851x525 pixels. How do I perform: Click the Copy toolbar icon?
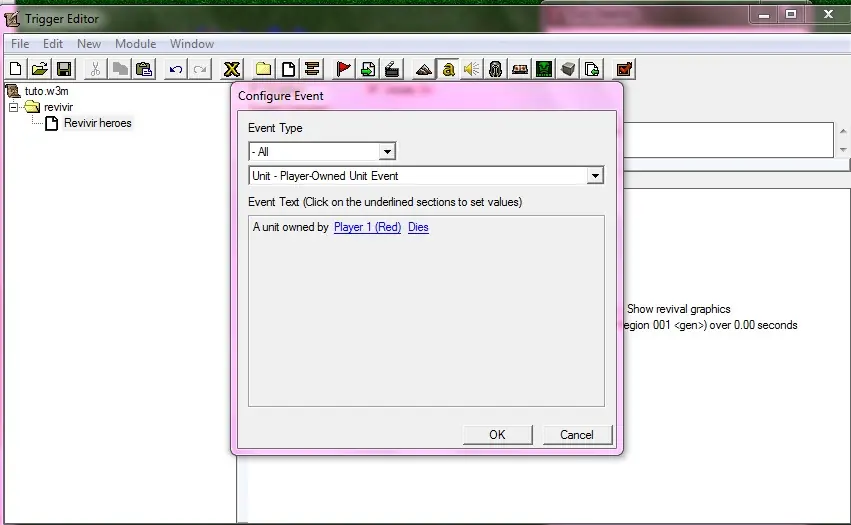120,69
